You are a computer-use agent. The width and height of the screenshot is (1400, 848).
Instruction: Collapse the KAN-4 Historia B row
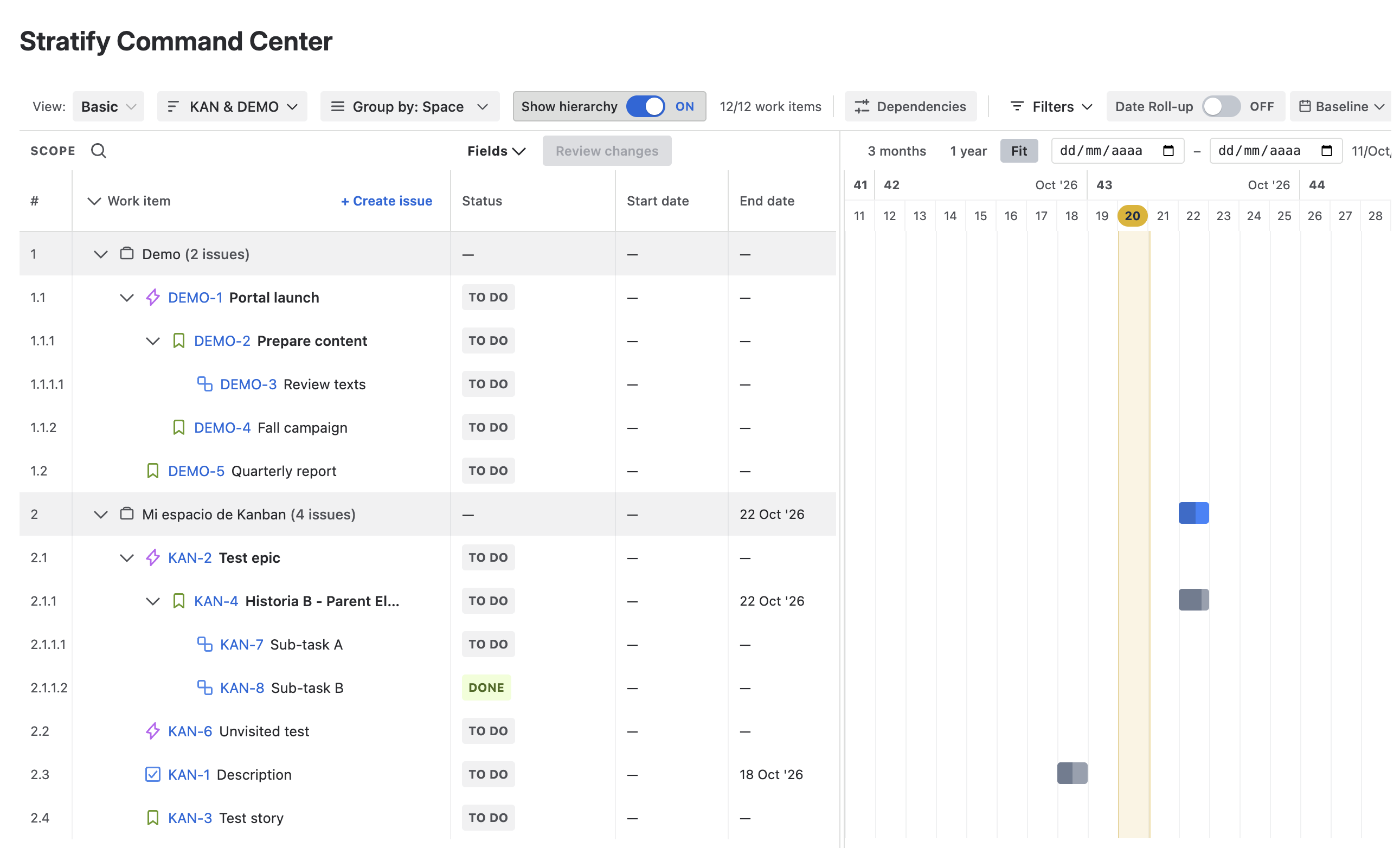click(x=152, y=601)
